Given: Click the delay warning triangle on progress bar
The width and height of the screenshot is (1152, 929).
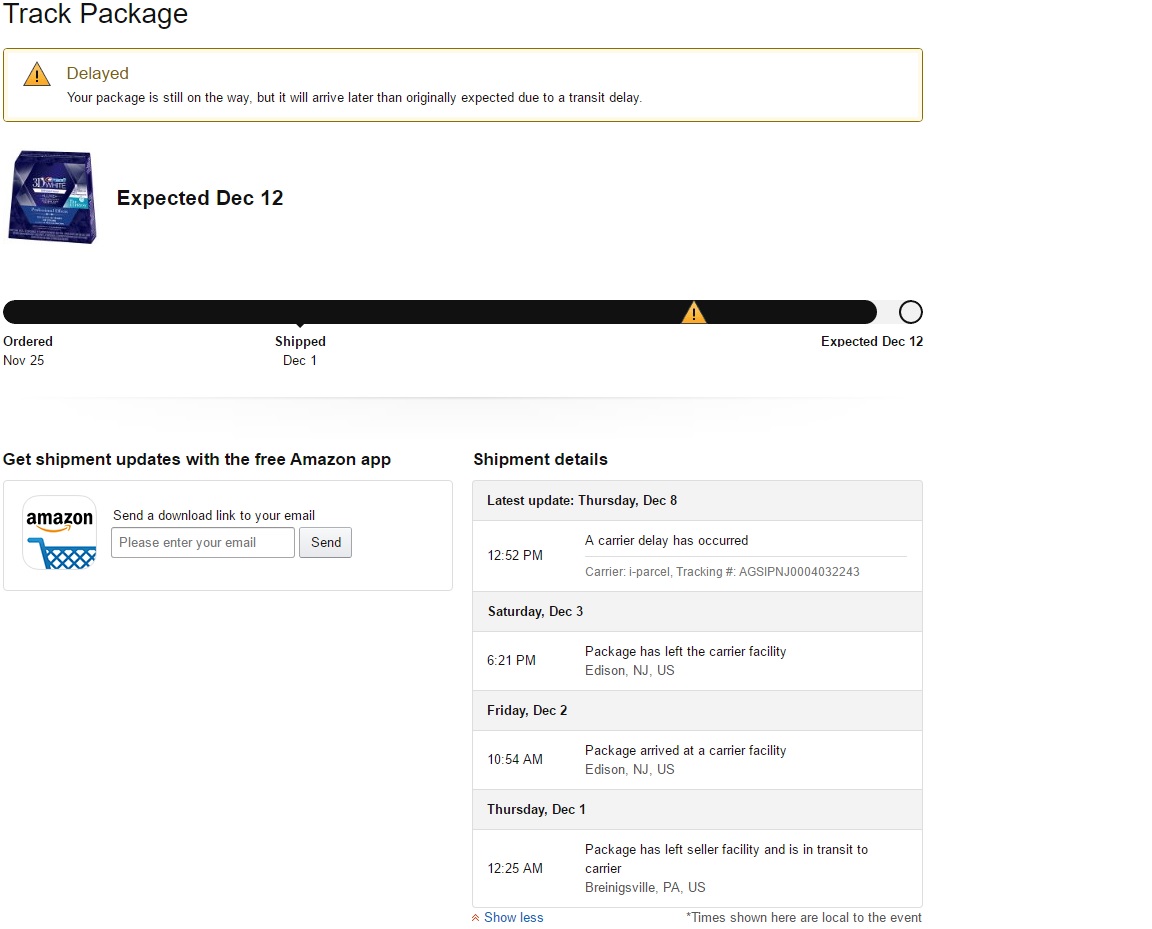Looking at the screenshot, I should click(x=693, y=313).
